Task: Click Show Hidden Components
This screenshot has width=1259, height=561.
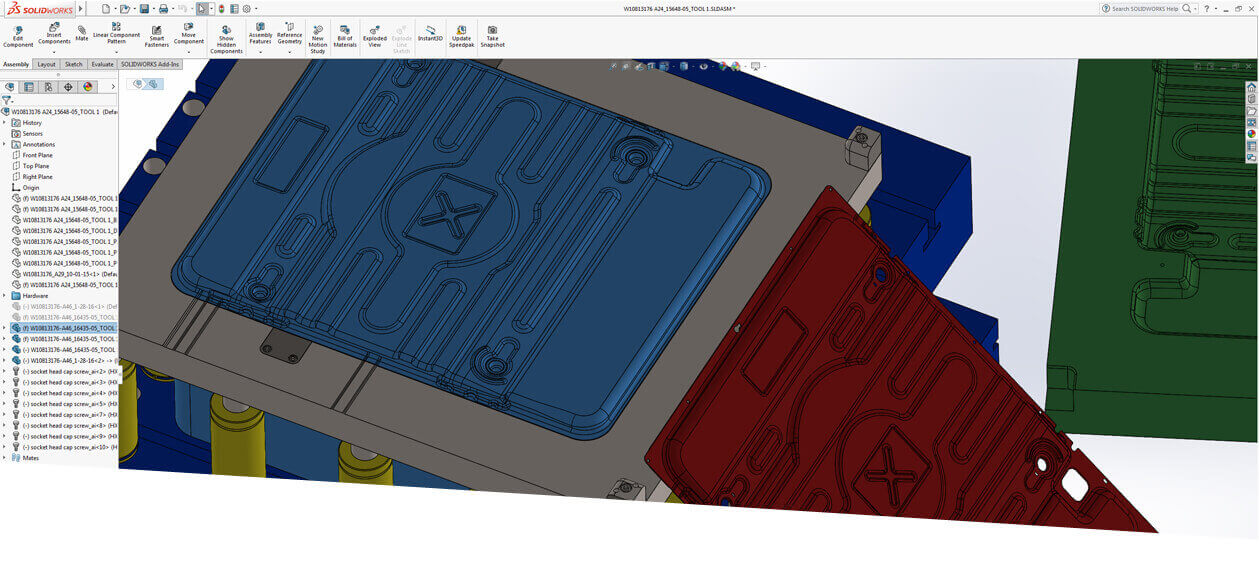Action: pyautogui.click(x=226, y=39)
